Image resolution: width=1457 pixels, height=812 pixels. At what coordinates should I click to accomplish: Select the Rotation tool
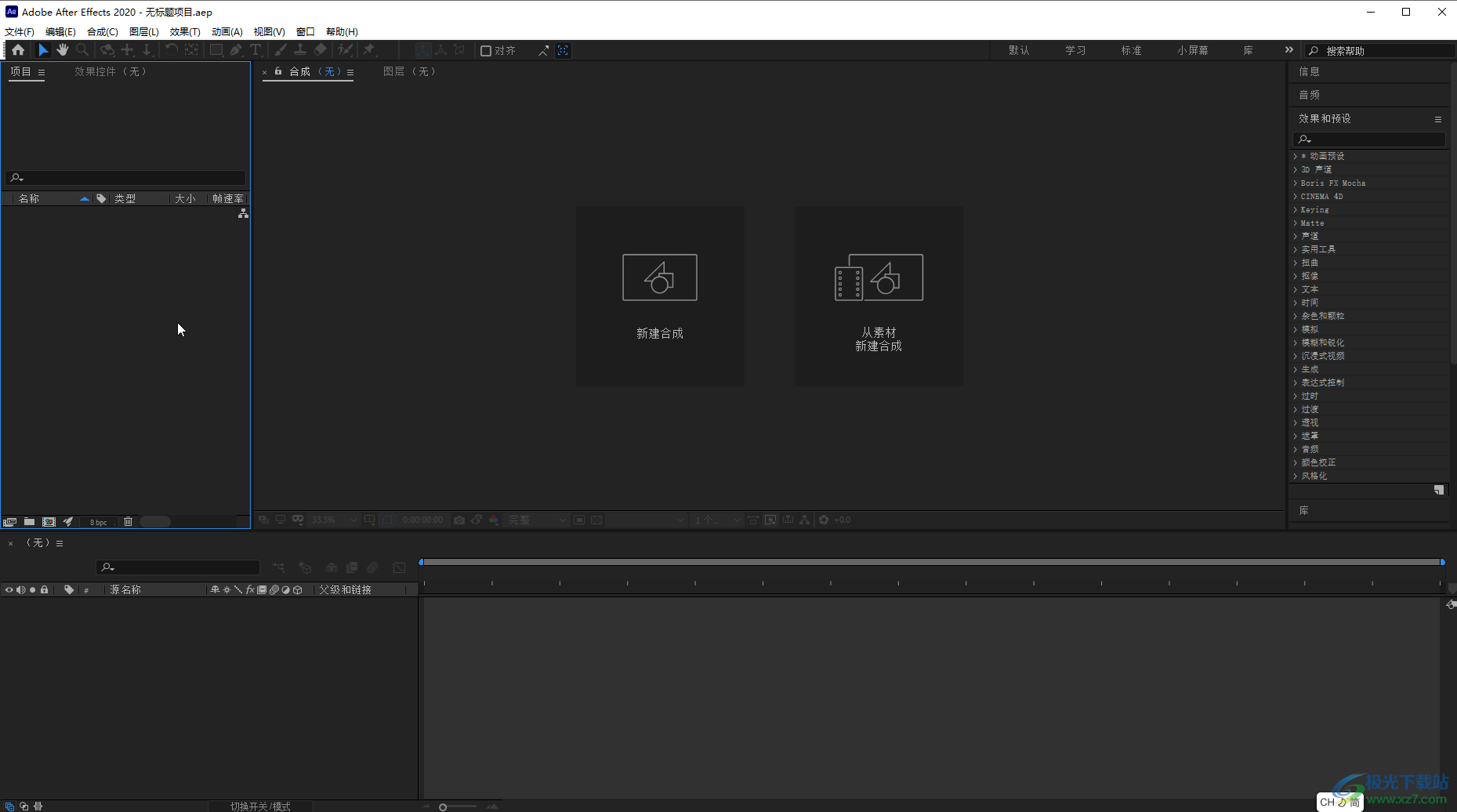tap(171, 50)
